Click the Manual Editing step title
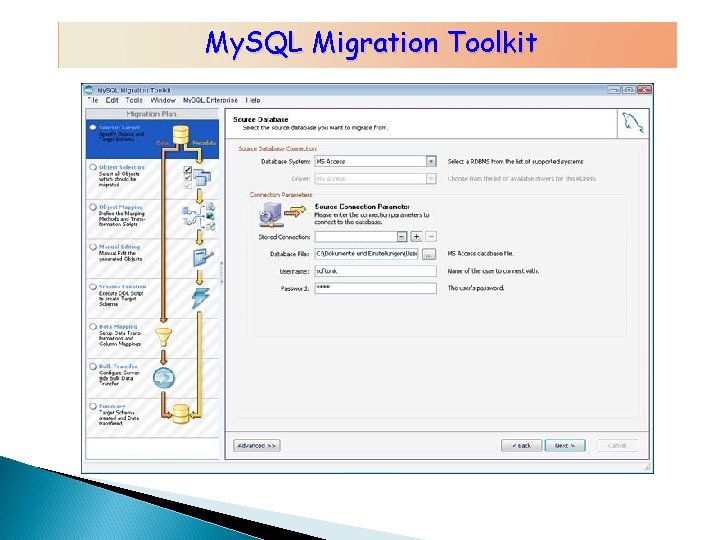 119,247
